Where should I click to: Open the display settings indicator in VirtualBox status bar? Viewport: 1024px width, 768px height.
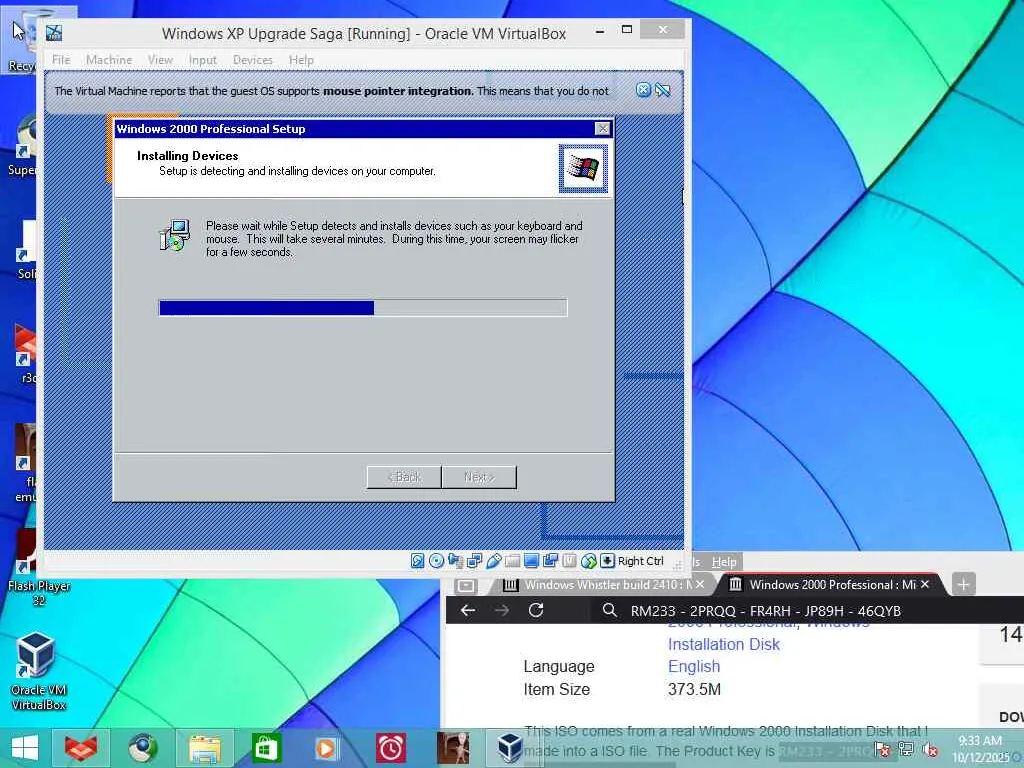(532, 561)
